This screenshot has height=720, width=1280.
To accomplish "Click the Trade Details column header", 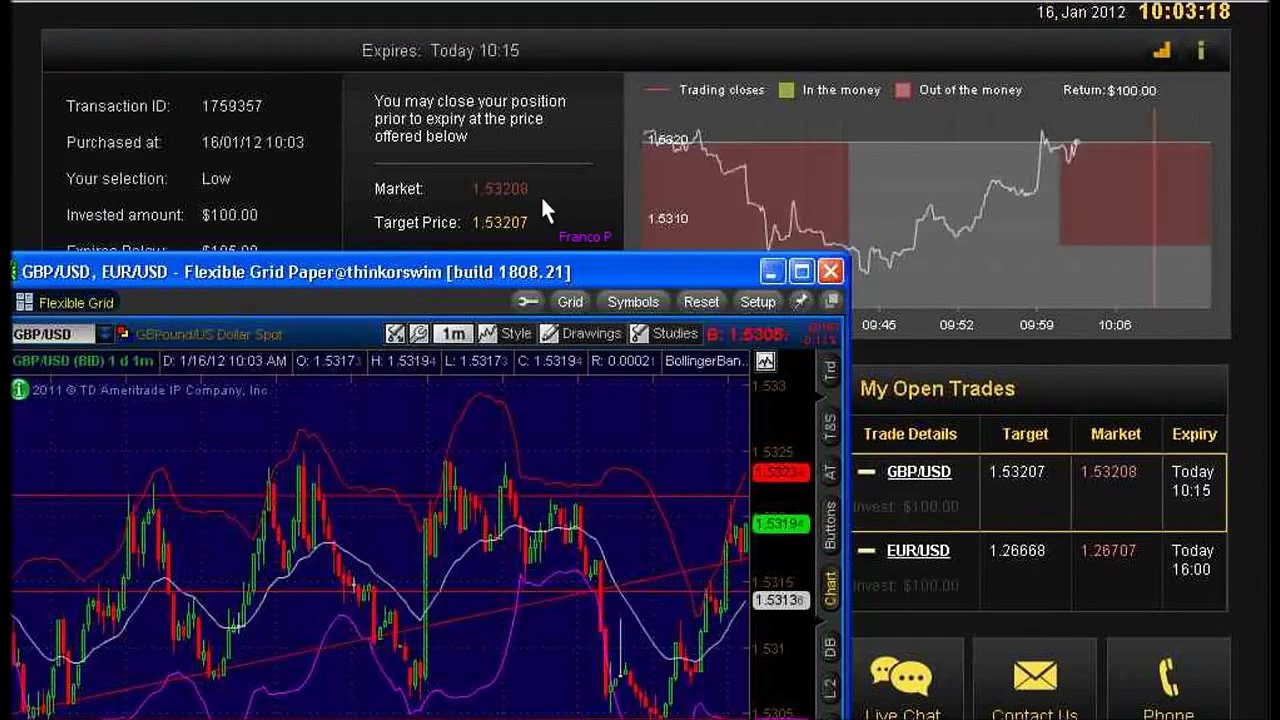I will point(910,434).
